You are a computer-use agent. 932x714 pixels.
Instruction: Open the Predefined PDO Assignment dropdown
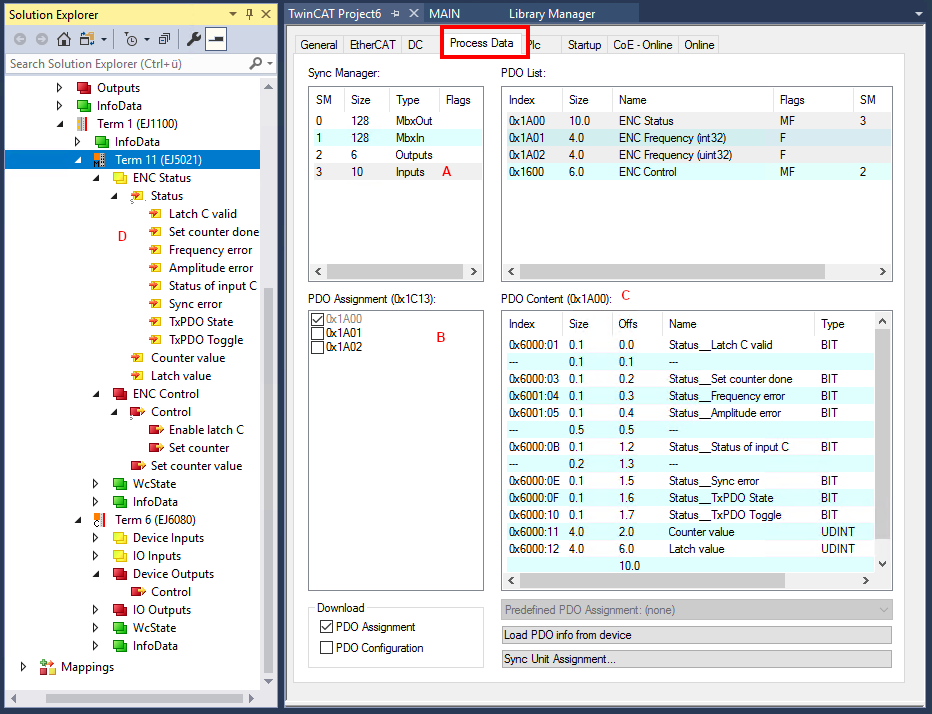(x=697, y=610)
